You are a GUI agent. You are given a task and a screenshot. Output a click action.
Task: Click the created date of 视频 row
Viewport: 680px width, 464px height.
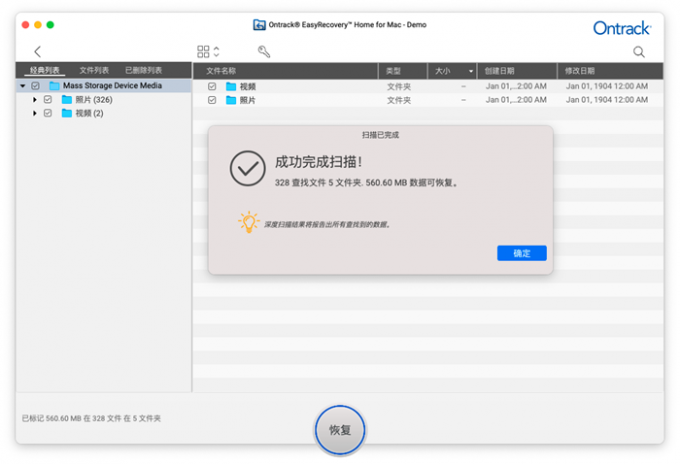516,86
